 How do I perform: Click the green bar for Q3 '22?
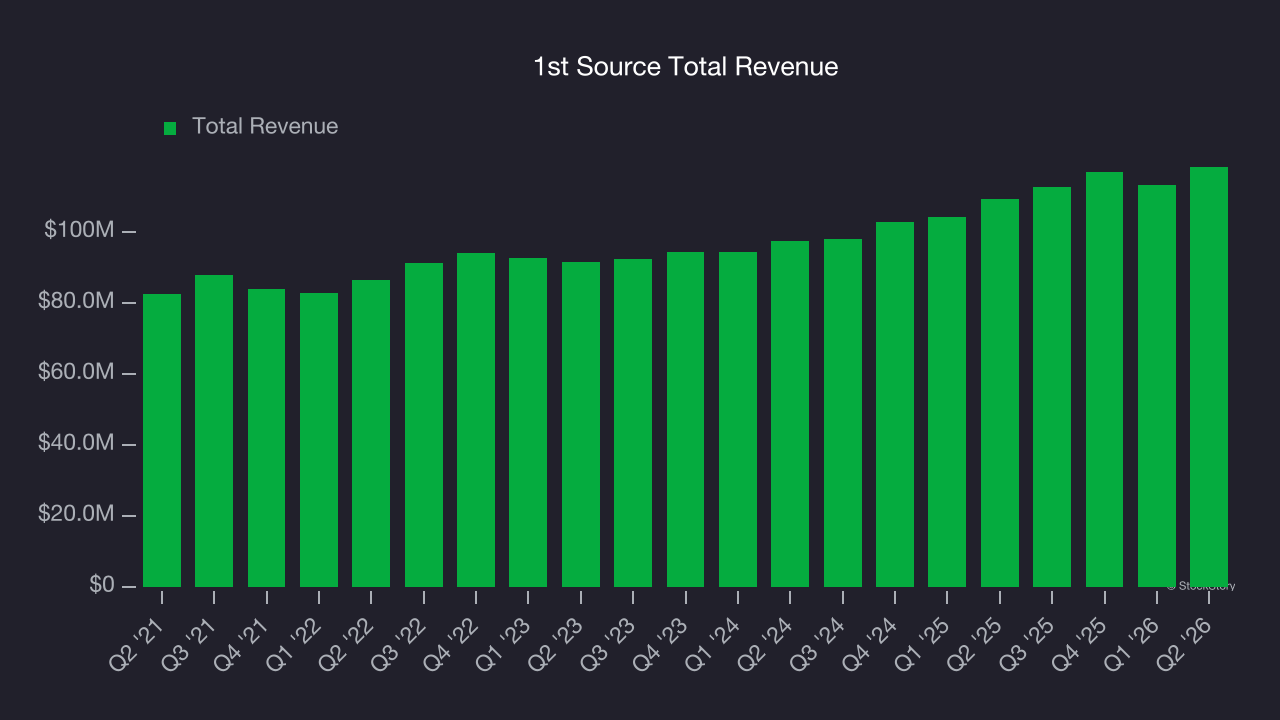point(424,425)
